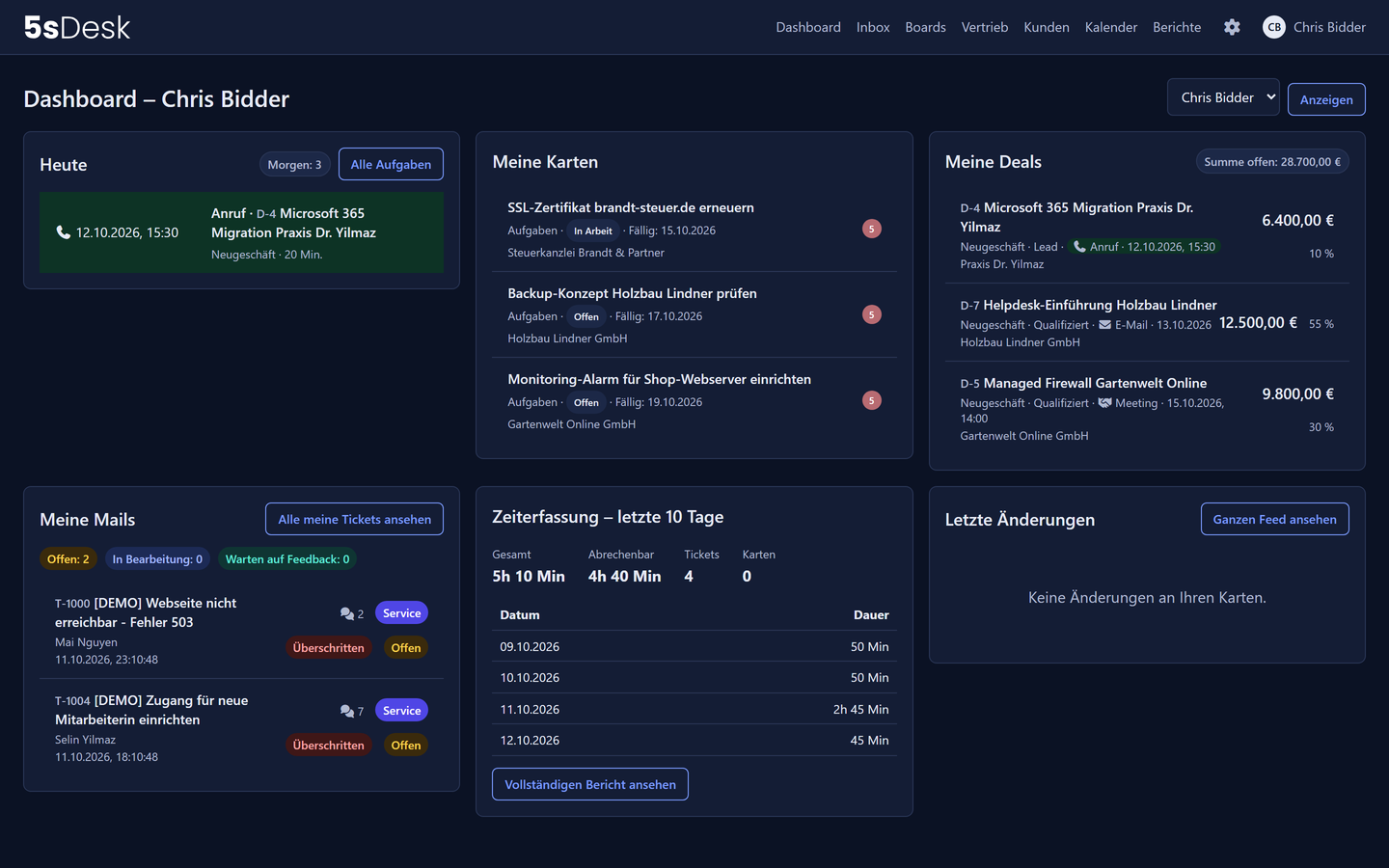Click the e-mail envelope icon in deal D-7
Screen dimensions: 1389x868
tap(1105, 325)
